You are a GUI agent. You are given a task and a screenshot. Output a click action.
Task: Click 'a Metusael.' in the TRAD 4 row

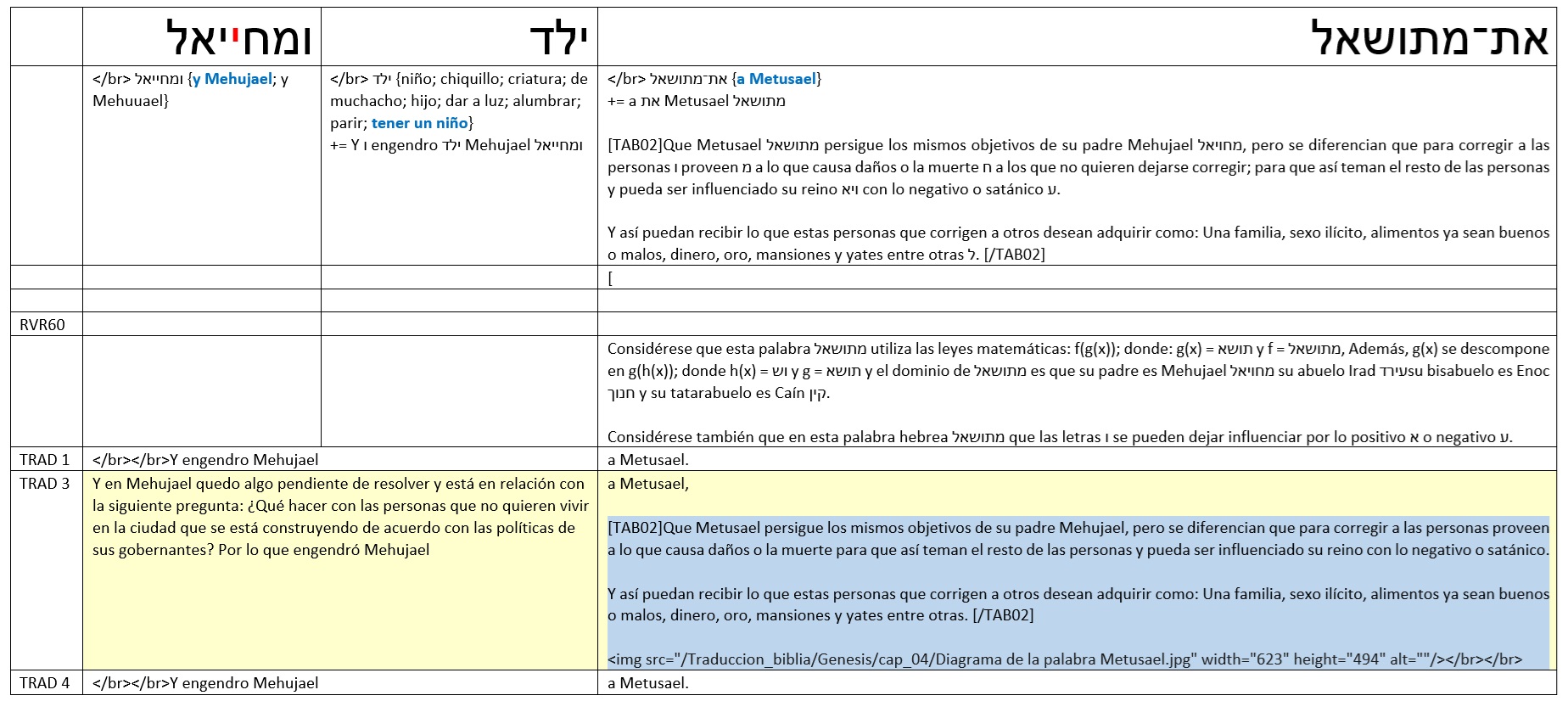pos(648,683)
